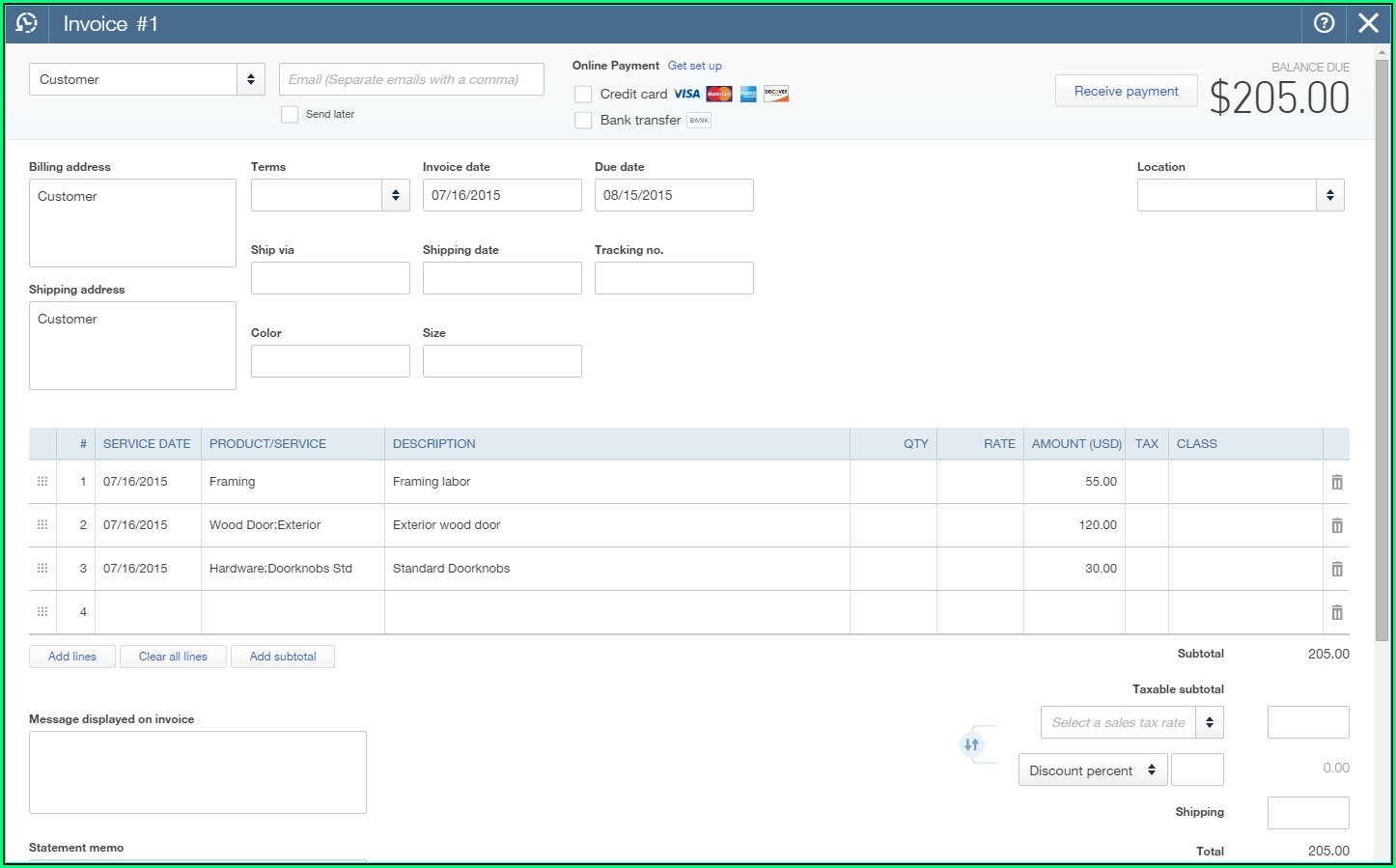
Task: Open the Discount percent dropdown
Action: [1092, 770]
